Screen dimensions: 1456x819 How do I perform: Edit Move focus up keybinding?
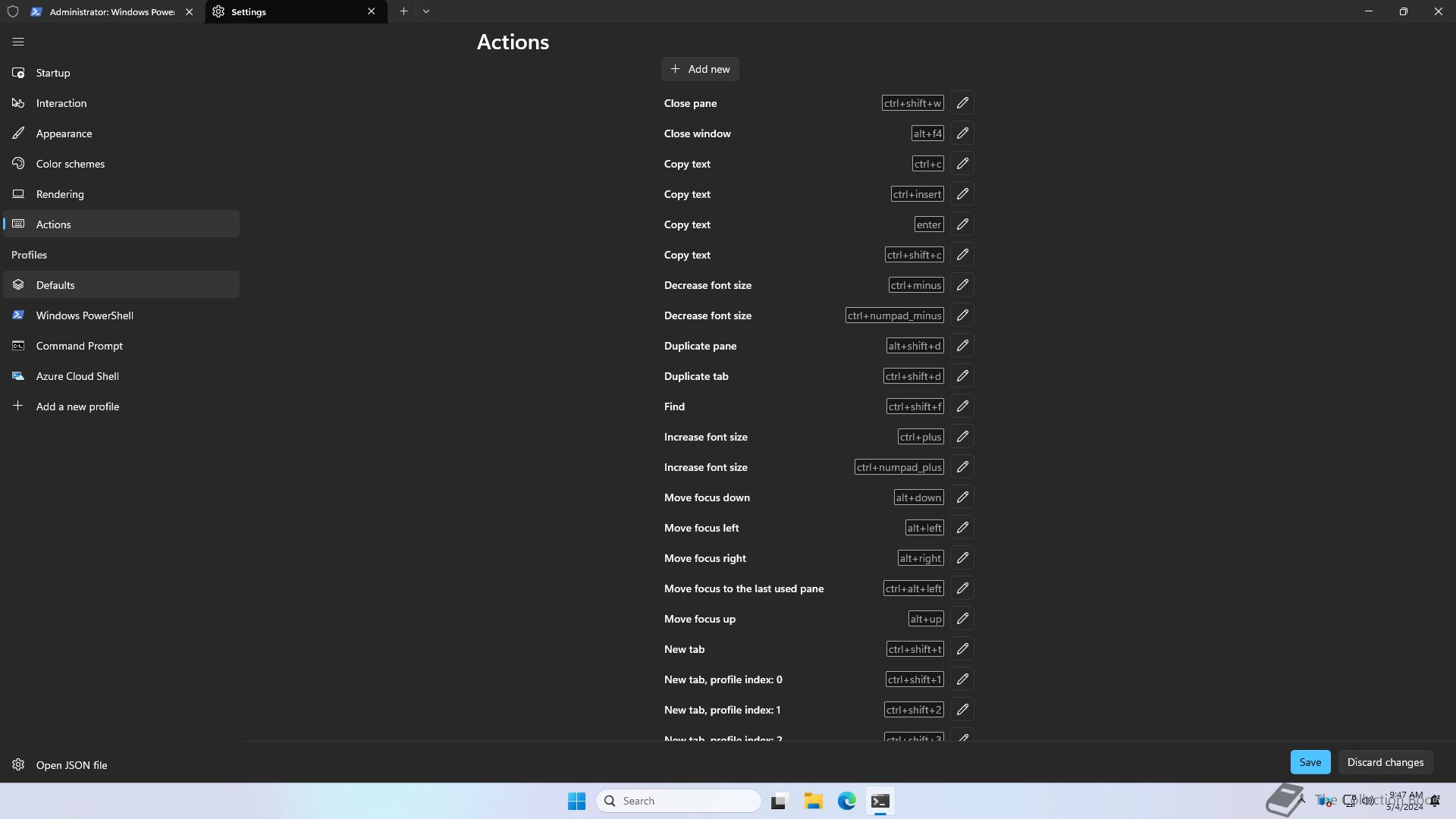[962, 619]
